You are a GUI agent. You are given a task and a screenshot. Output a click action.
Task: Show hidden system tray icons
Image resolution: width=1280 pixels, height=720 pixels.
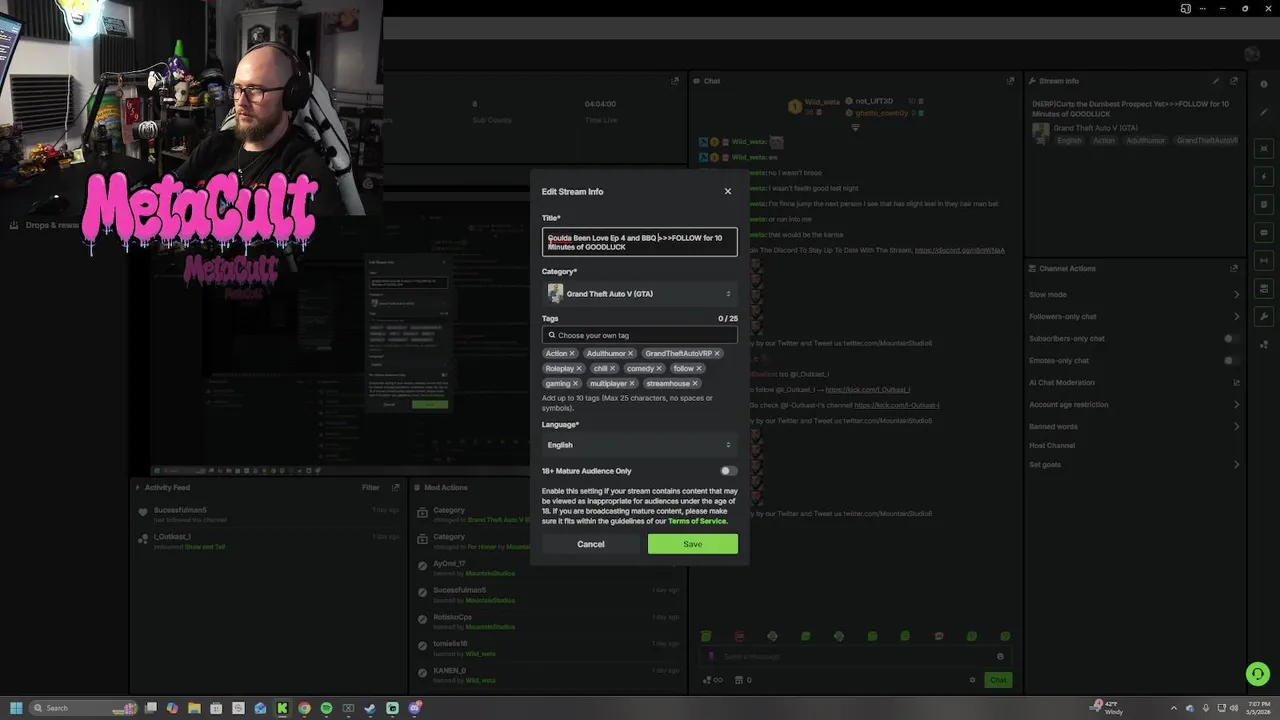[1174, 708]
